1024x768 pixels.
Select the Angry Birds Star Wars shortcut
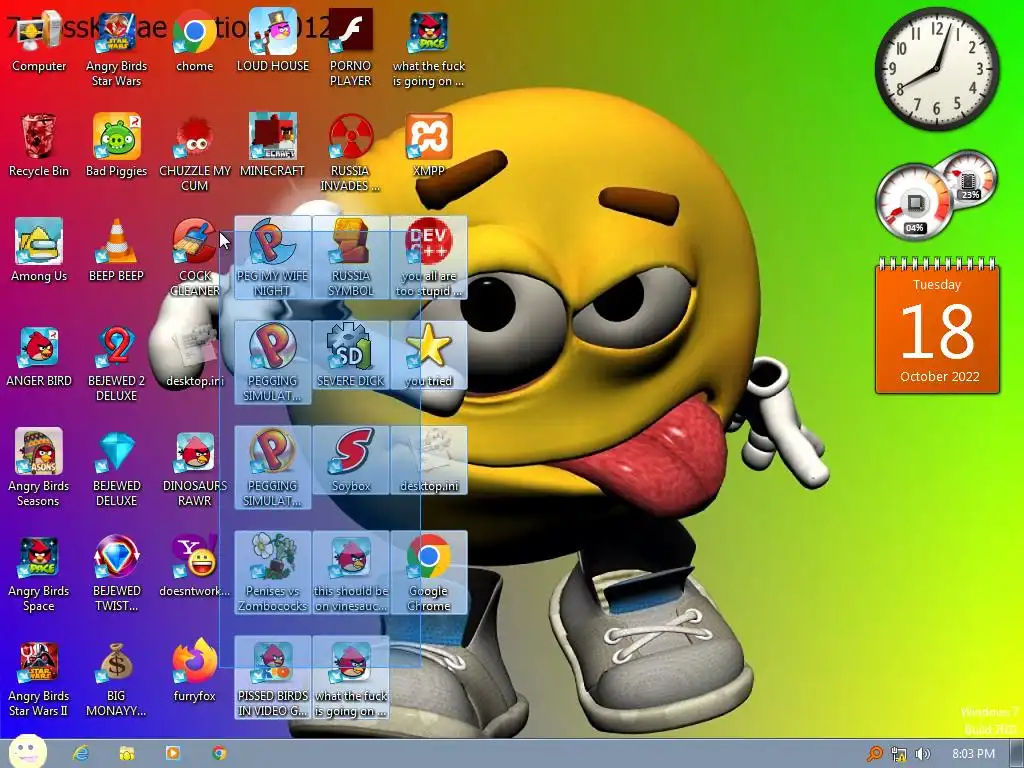pos(116,50)
